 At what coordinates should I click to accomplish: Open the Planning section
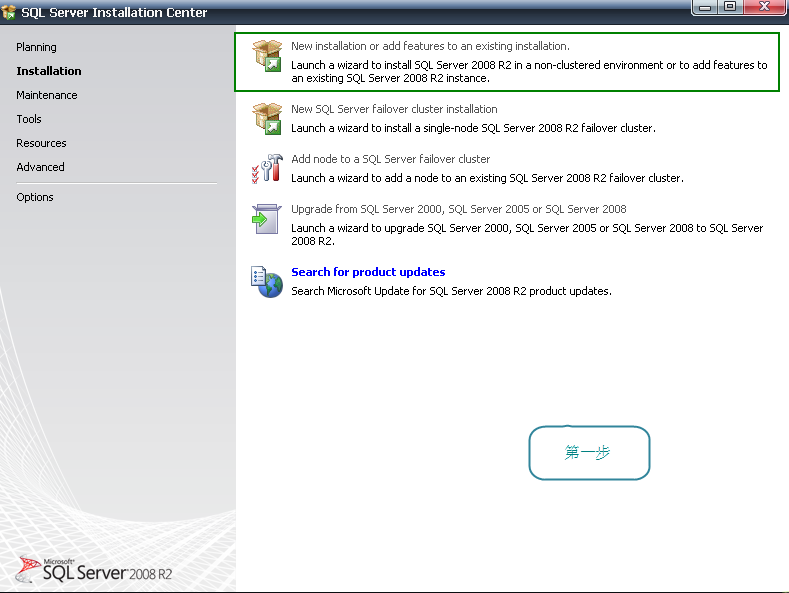(x=36, y=47)
